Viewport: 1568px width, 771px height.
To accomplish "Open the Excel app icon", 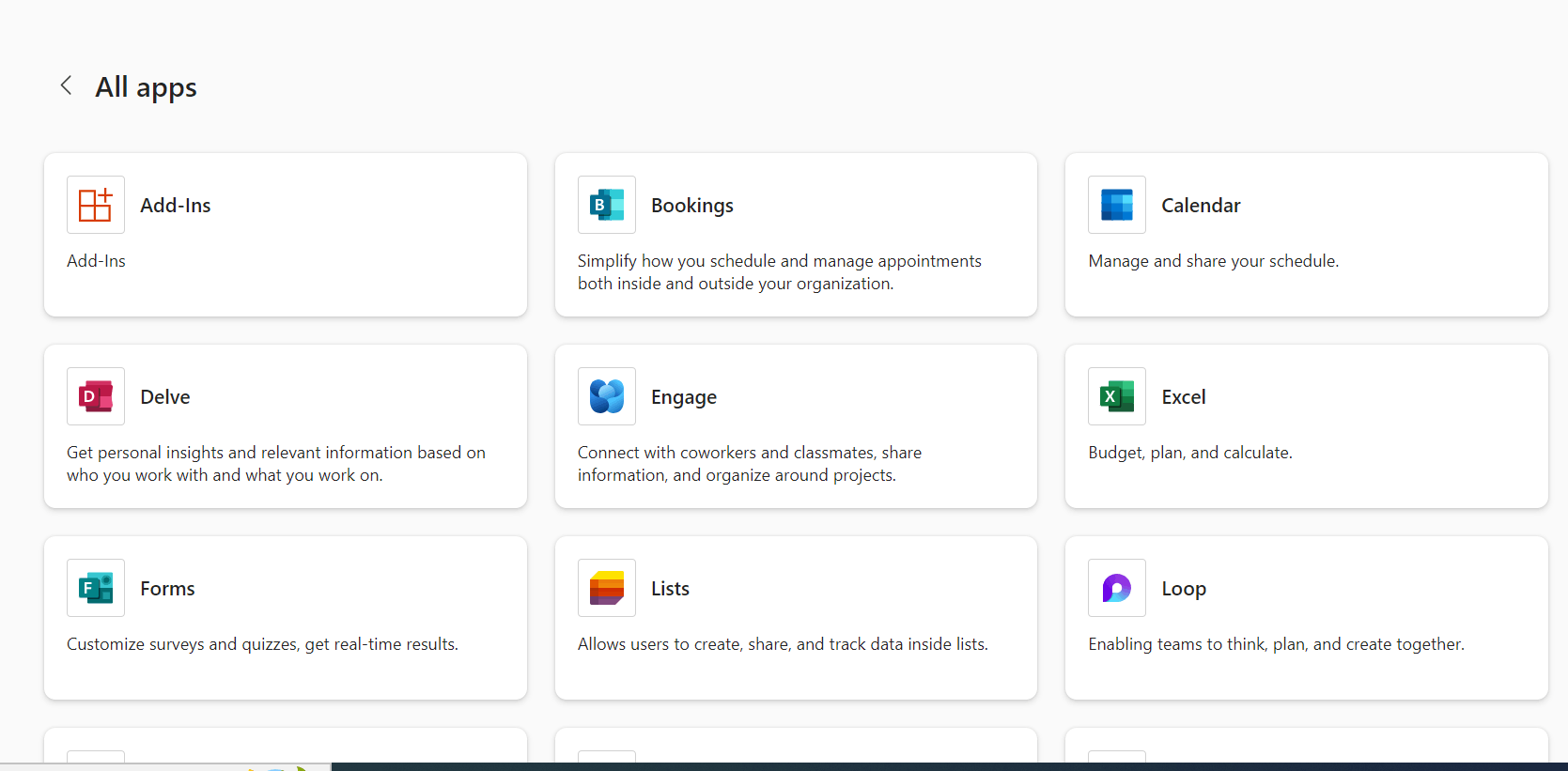I will click(x=1117, y=396).
